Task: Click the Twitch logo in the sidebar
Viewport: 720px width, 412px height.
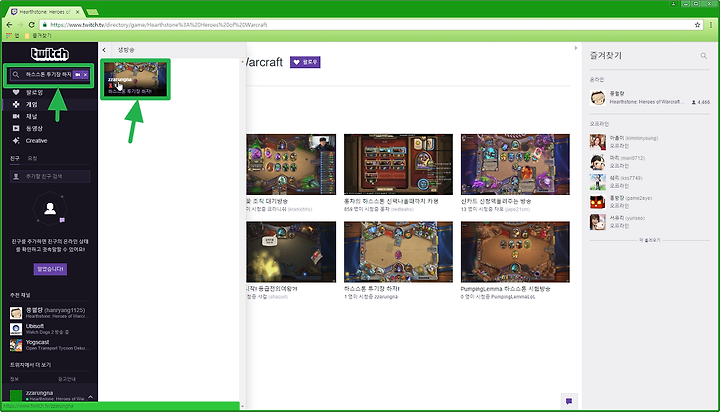Action: coord(50,54)
